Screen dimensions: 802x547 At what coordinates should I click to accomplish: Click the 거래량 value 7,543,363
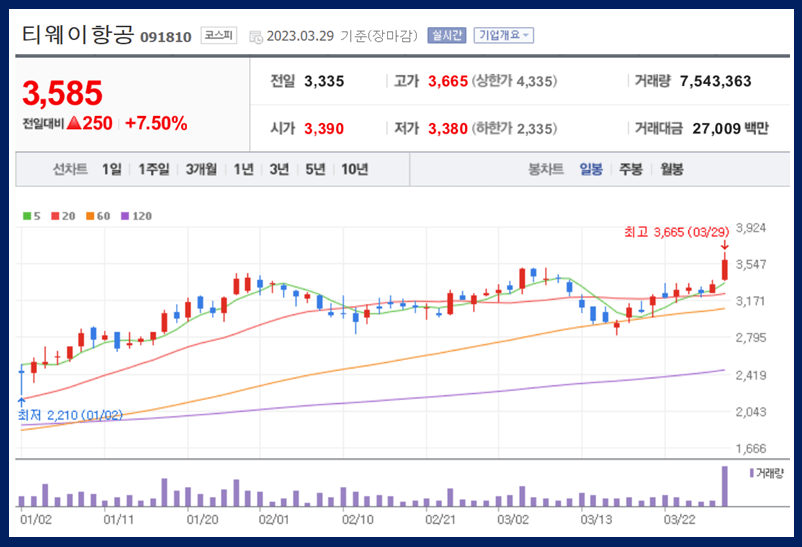(715, 81)
